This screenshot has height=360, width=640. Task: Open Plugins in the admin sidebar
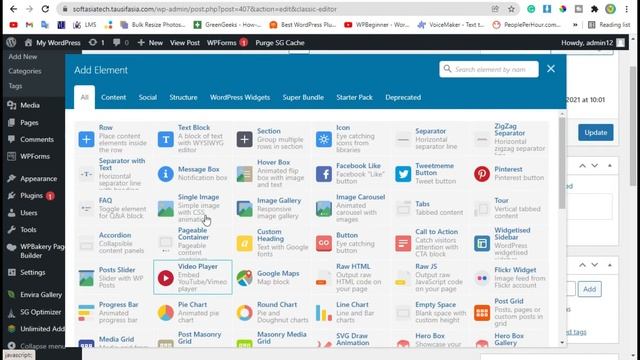[x=32, y=196]
